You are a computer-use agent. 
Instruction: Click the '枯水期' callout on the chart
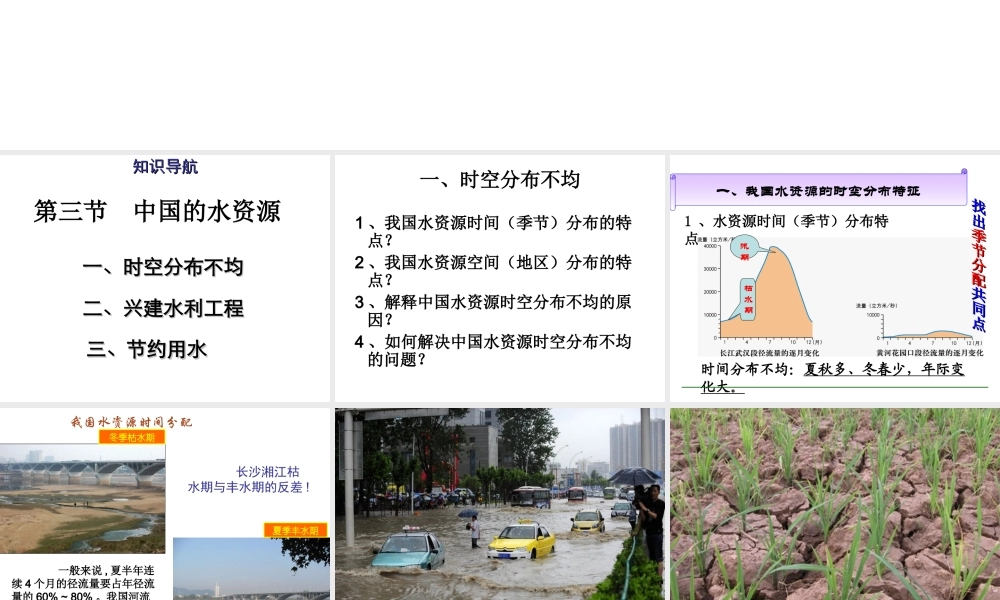pos(747,299)
